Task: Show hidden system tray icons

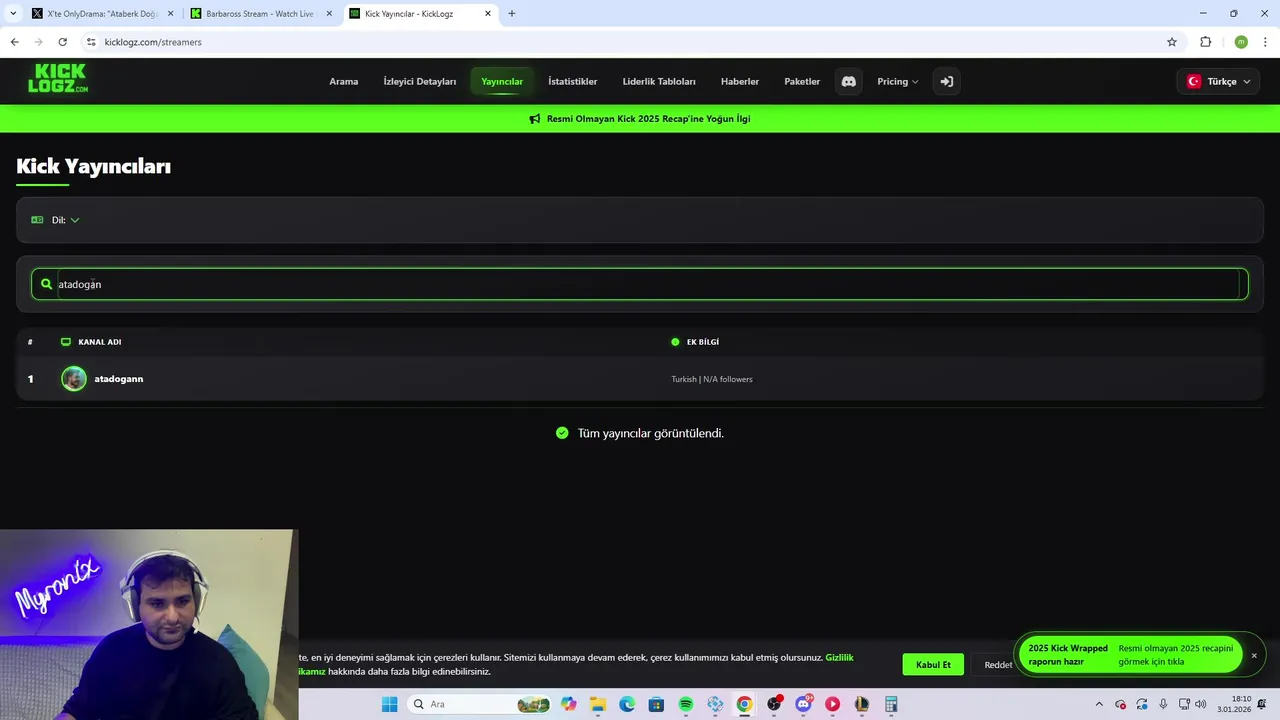Action: click(1099, 704)
